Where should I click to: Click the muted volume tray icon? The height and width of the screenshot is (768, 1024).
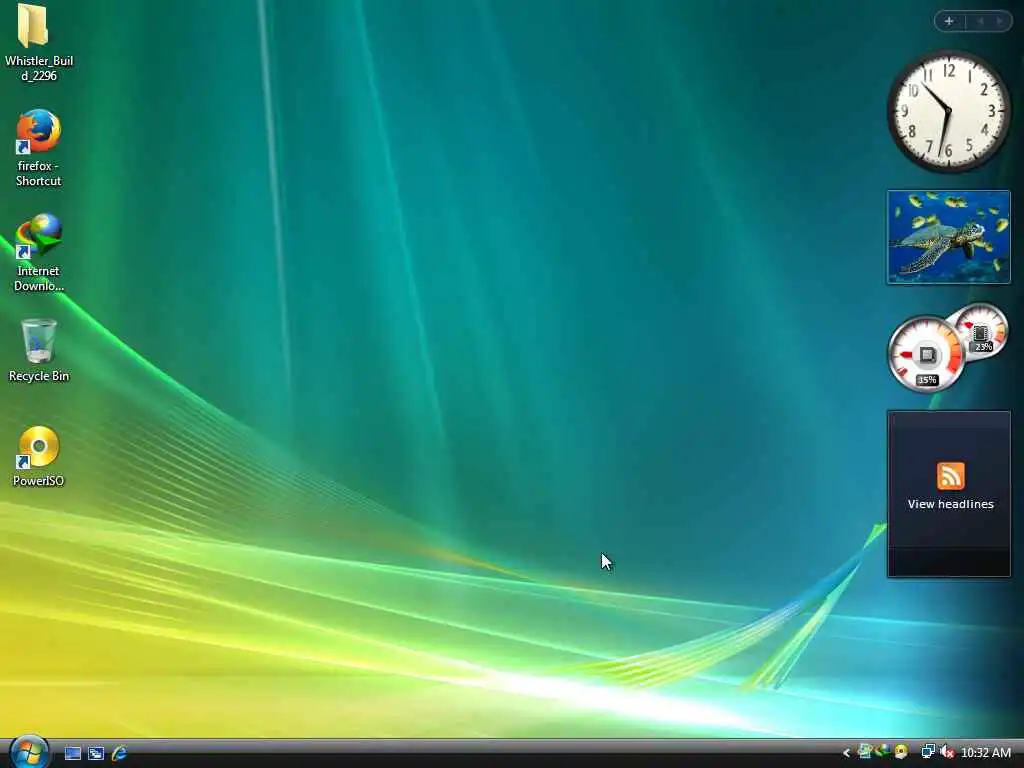coord(947,752)
